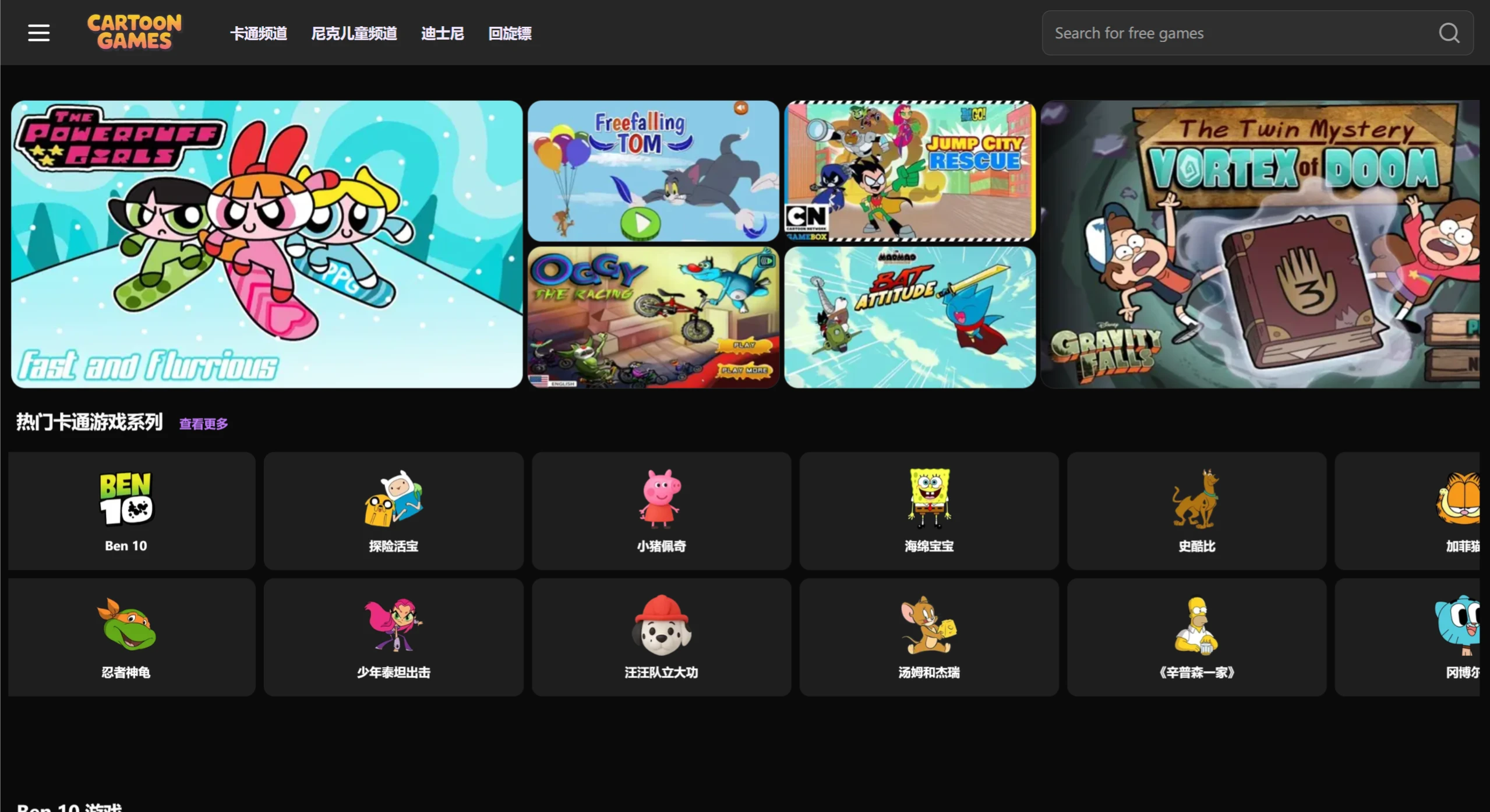Viewport: 1490px width, 812px height.
Task: Click the SpongeBob 海绵宝宝 series icon
Action: tap(928, 499)
